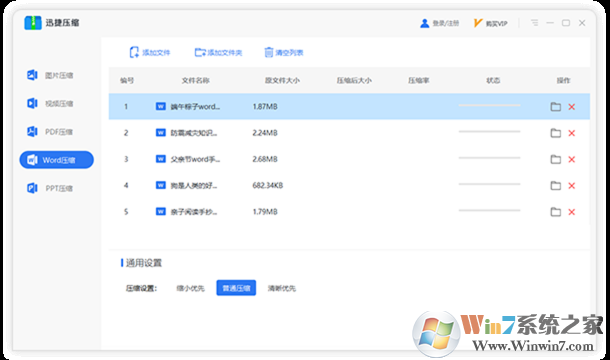Select the clarity-priority compression option

[x=282, y=288]
